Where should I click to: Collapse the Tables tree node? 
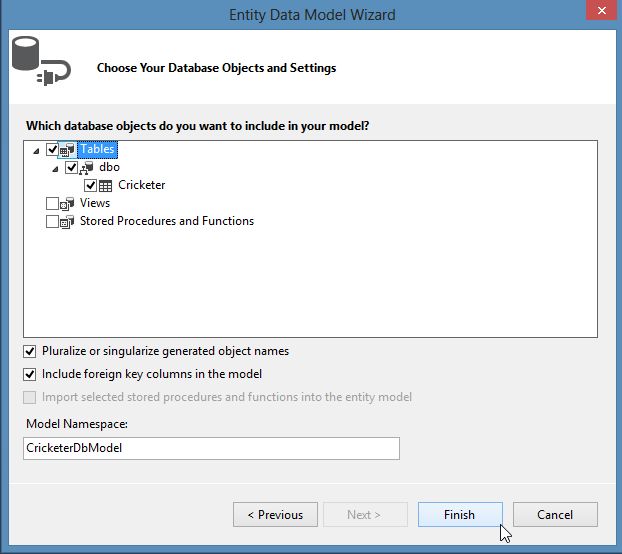point(36,151)
